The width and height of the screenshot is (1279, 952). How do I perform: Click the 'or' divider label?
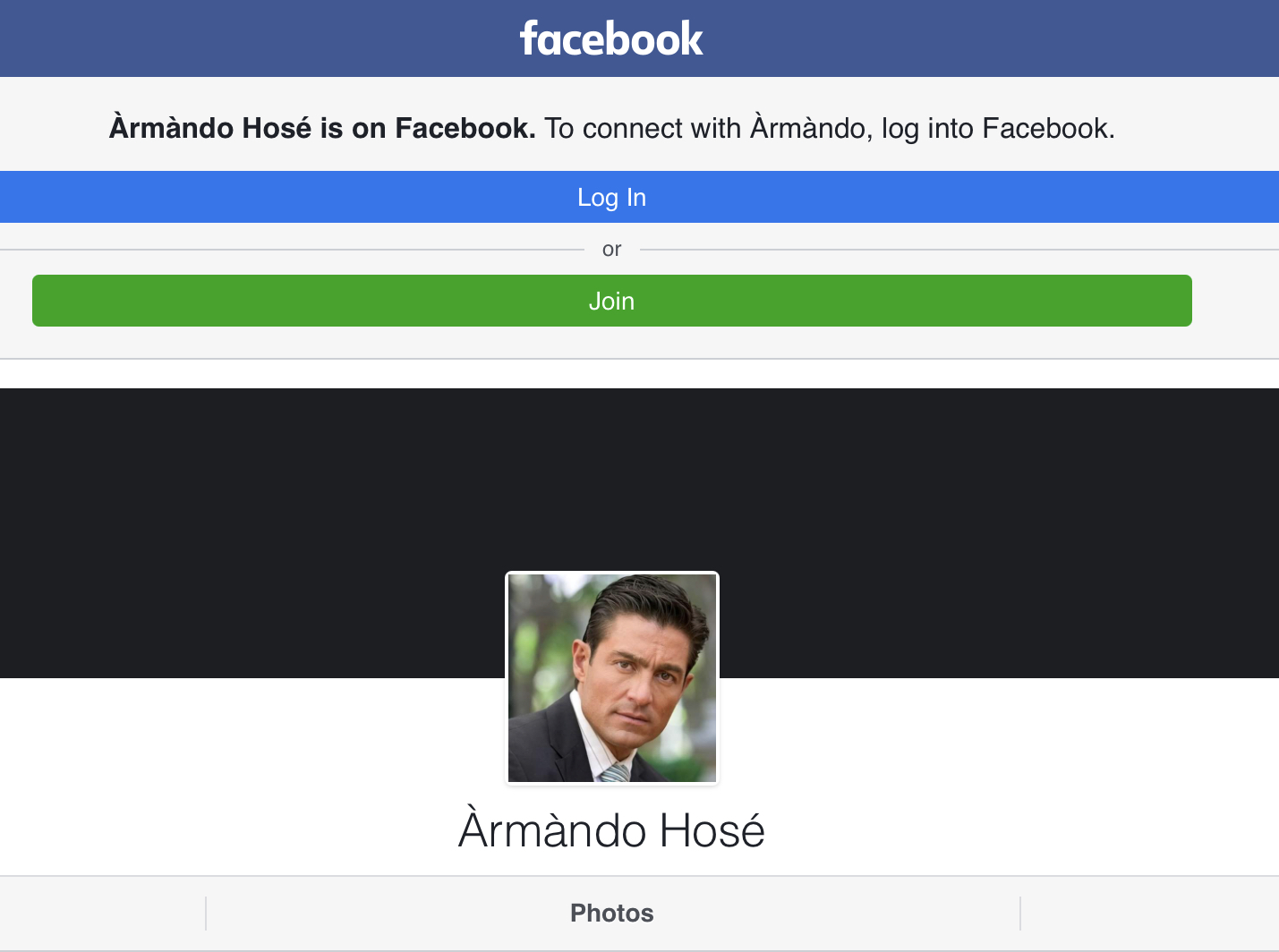point(611,250)
